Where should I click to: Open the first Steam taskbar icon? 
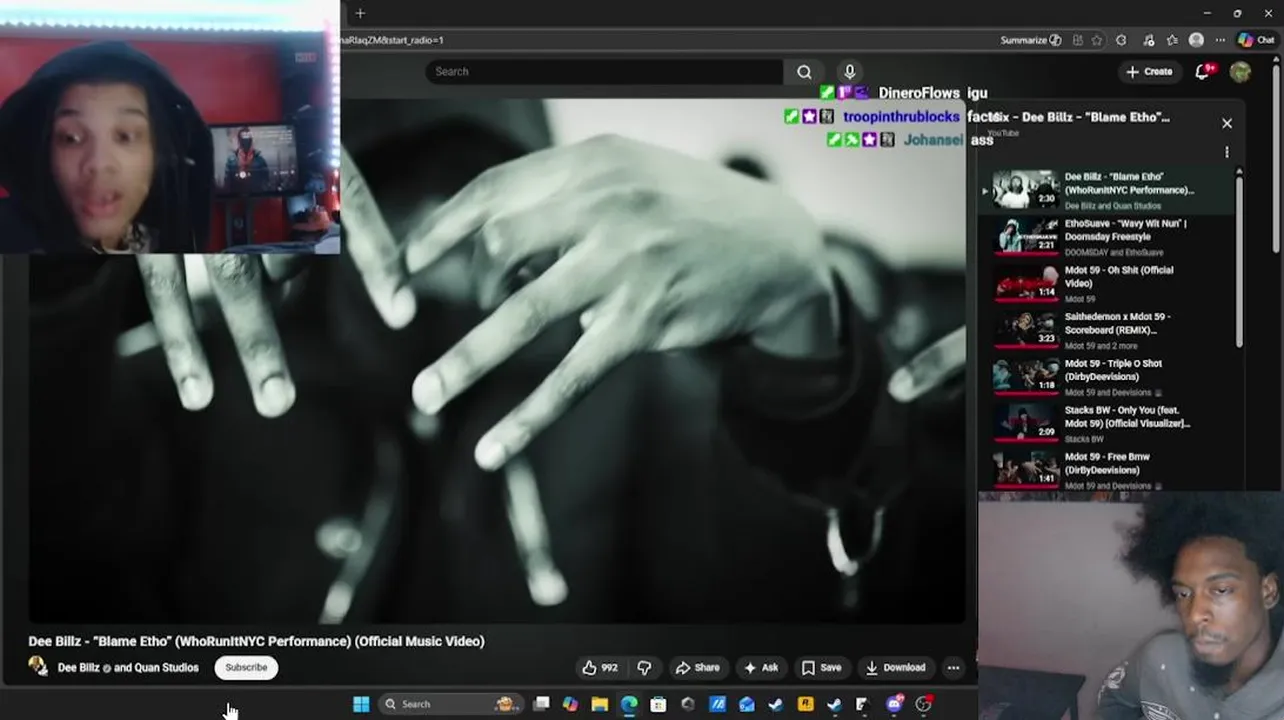coord(775,704)
